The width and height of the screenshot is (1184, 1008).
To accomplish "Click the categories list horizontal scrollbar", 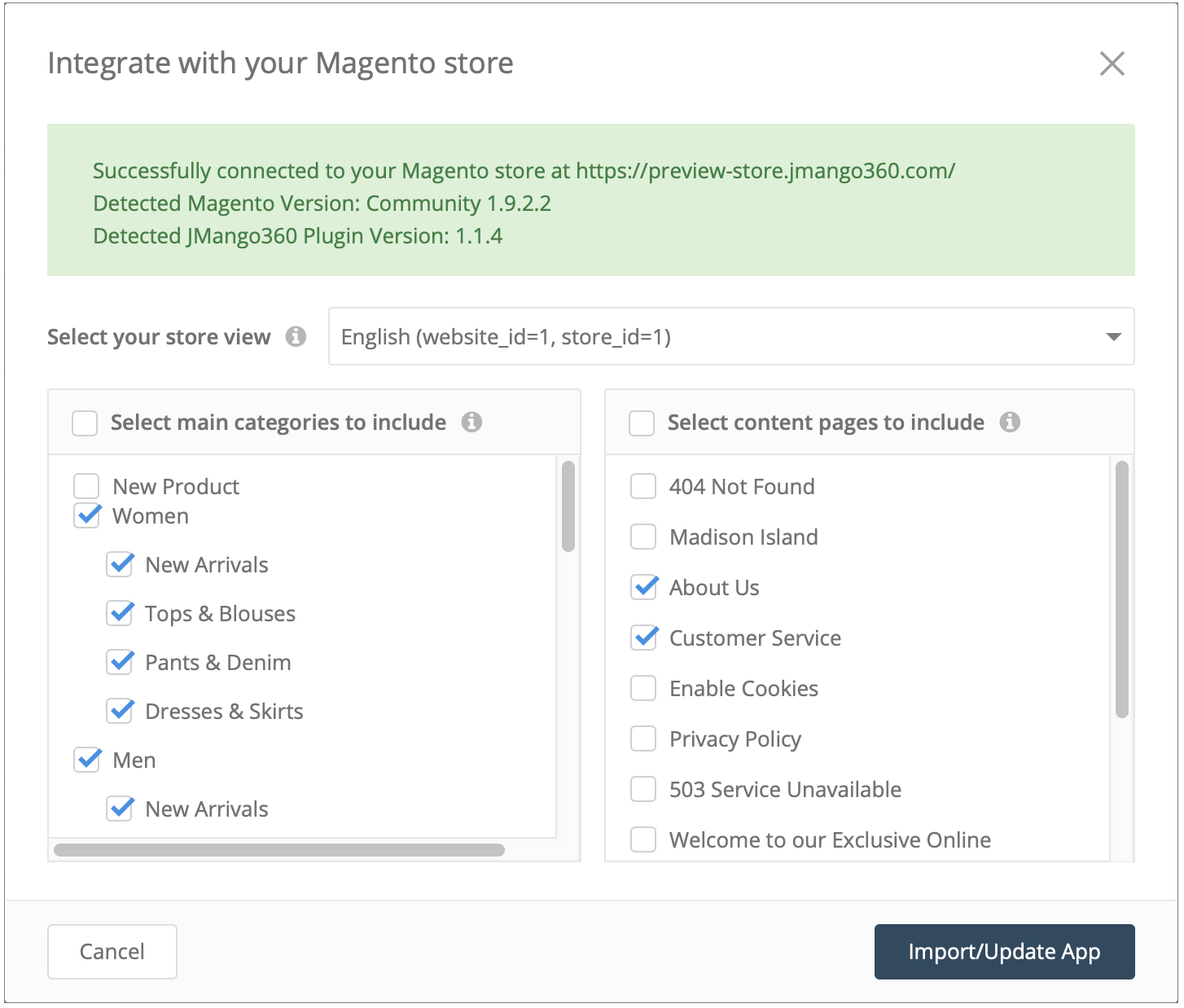I will pos(278,850).
